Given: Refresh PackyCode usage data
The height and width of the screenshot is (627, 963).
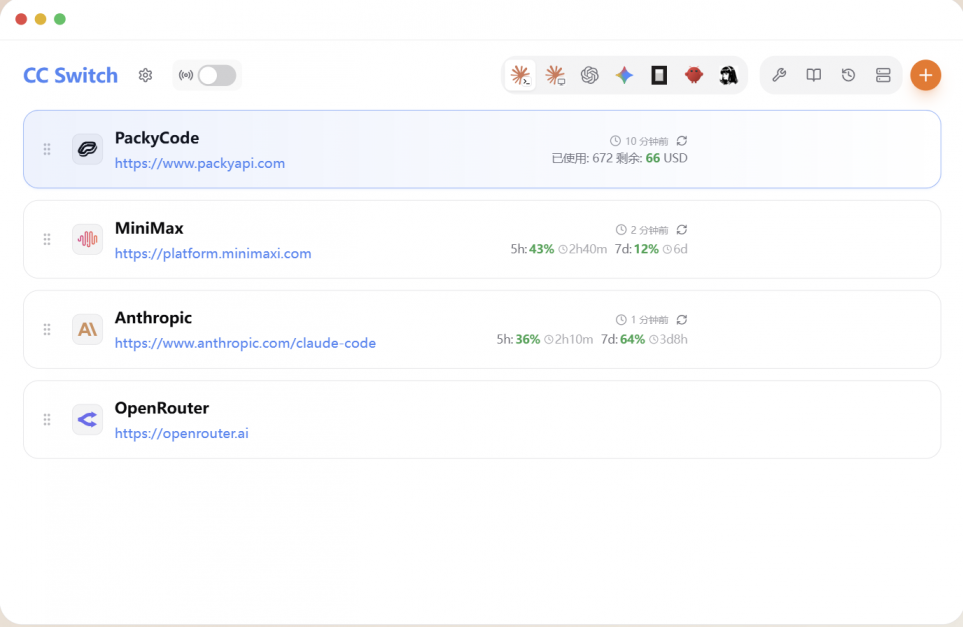Looking at the screenshot, I should point(682,141).
